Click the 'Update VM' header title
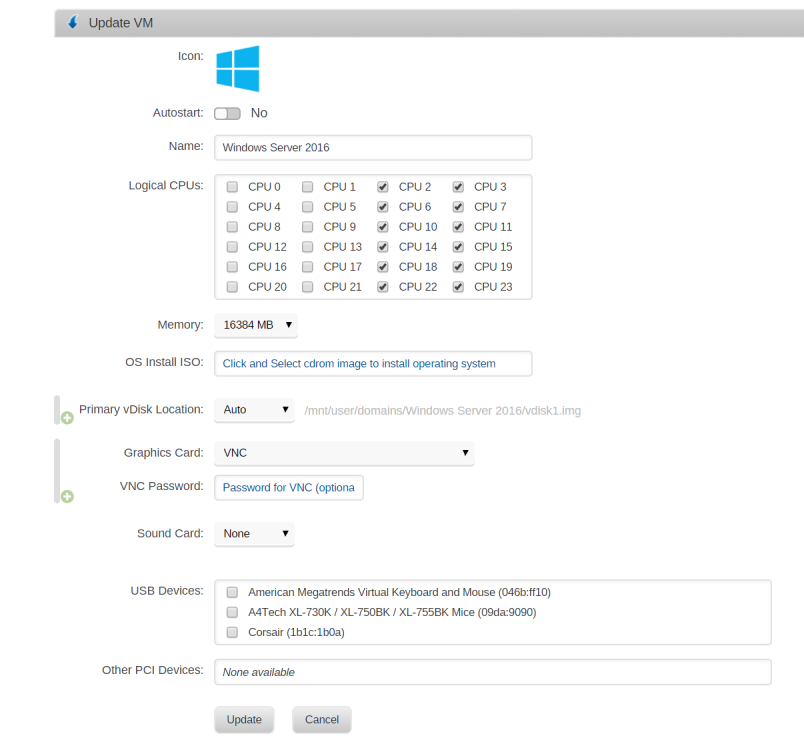The image size is (804, 750). [x=121, y=23]
